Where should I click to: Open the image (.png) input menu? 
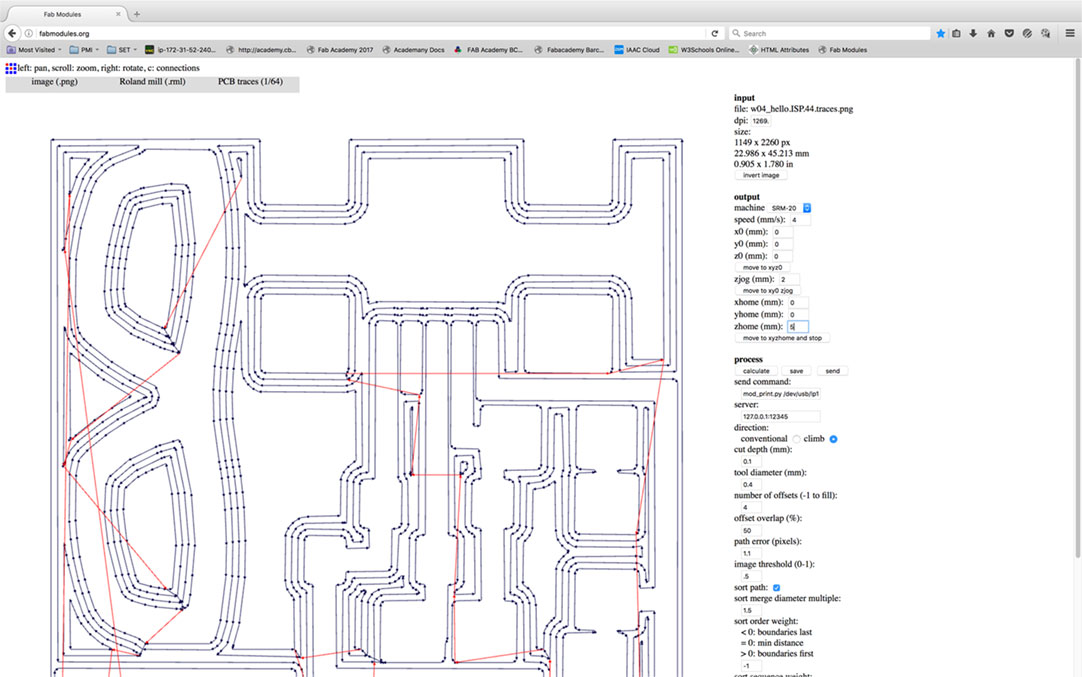55,81
